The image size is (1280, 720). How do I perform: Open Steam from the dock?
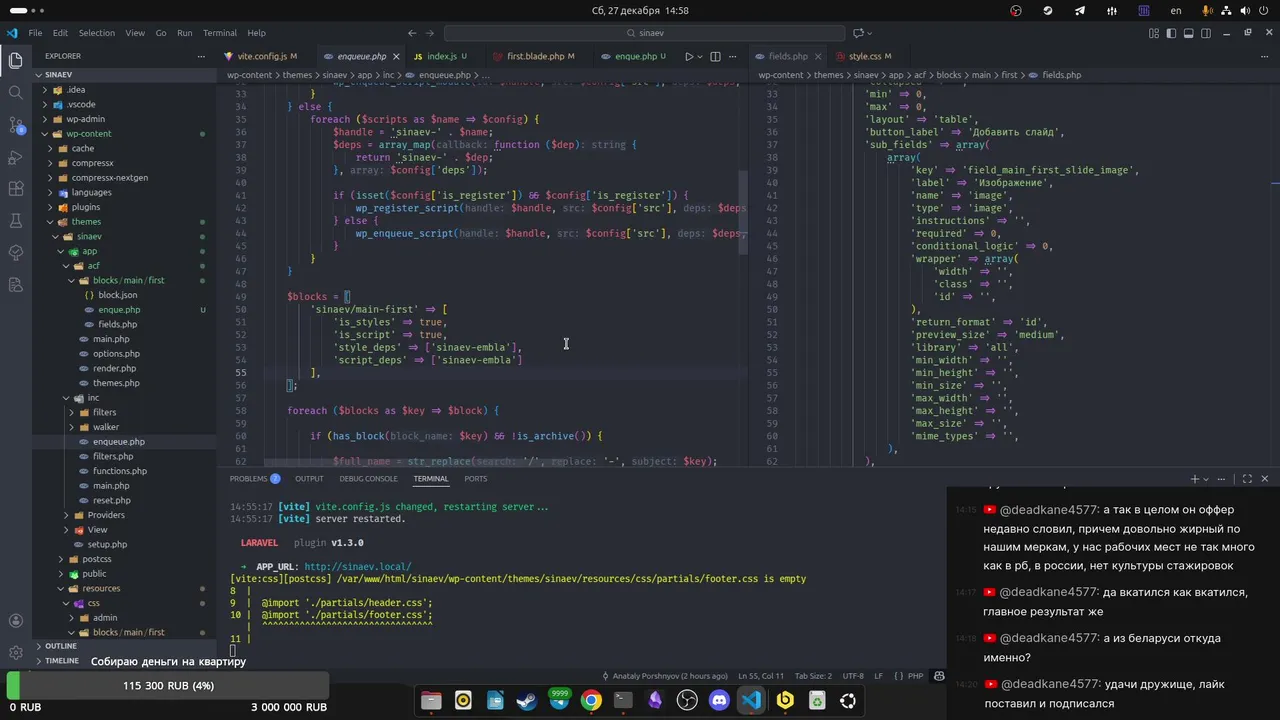(527, 700)
